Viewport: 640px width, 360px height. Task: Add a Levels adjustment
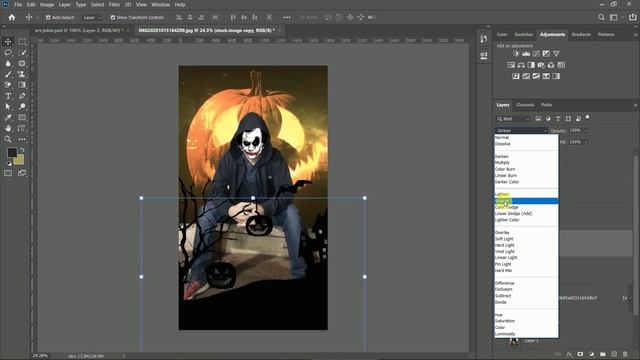526,53
